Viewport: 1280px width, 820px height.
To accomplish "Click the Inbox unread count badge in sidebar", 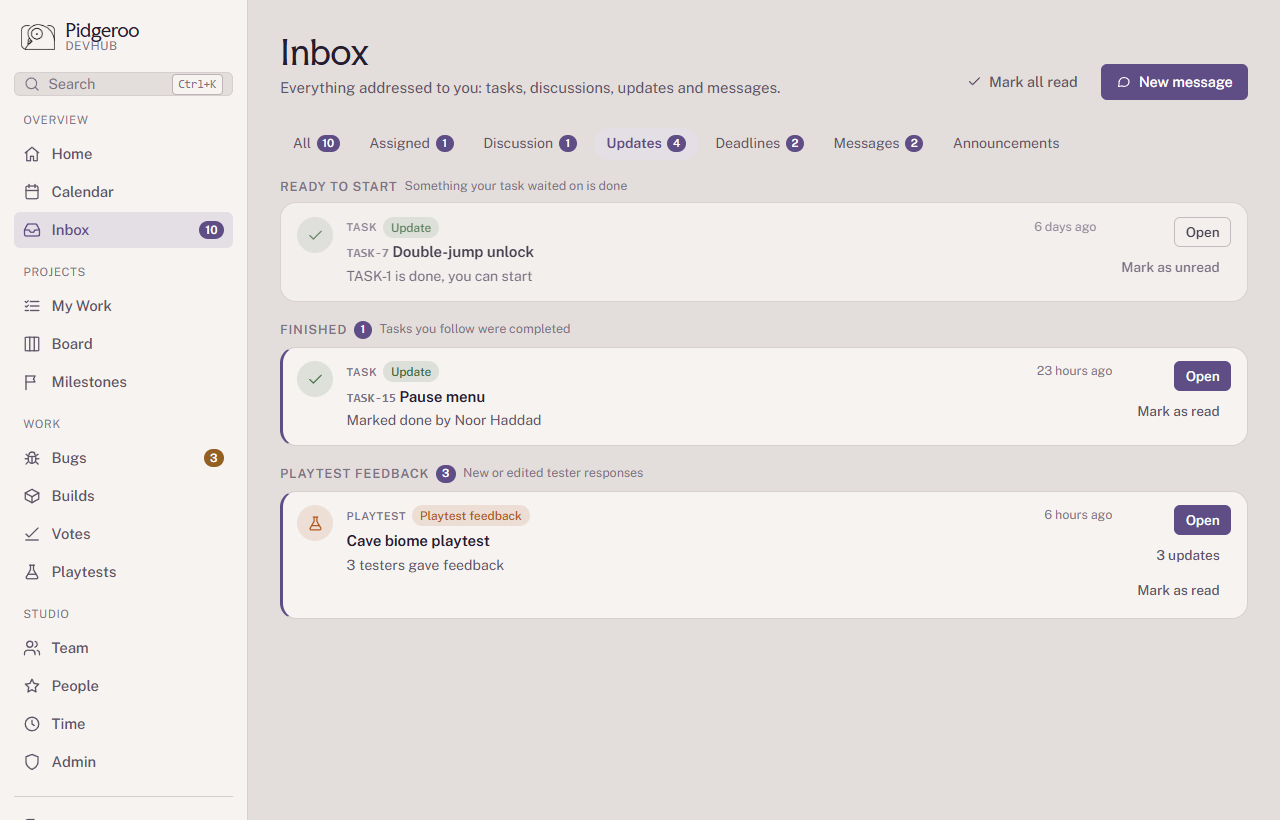I will tap(211, 230).
